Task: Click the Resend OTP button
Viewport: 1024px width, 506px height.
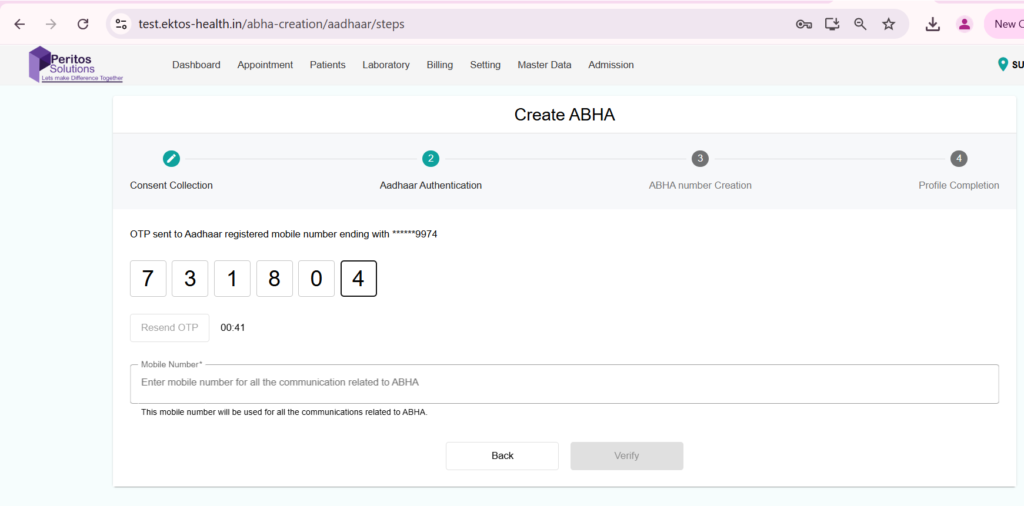Action: (170, 328)
